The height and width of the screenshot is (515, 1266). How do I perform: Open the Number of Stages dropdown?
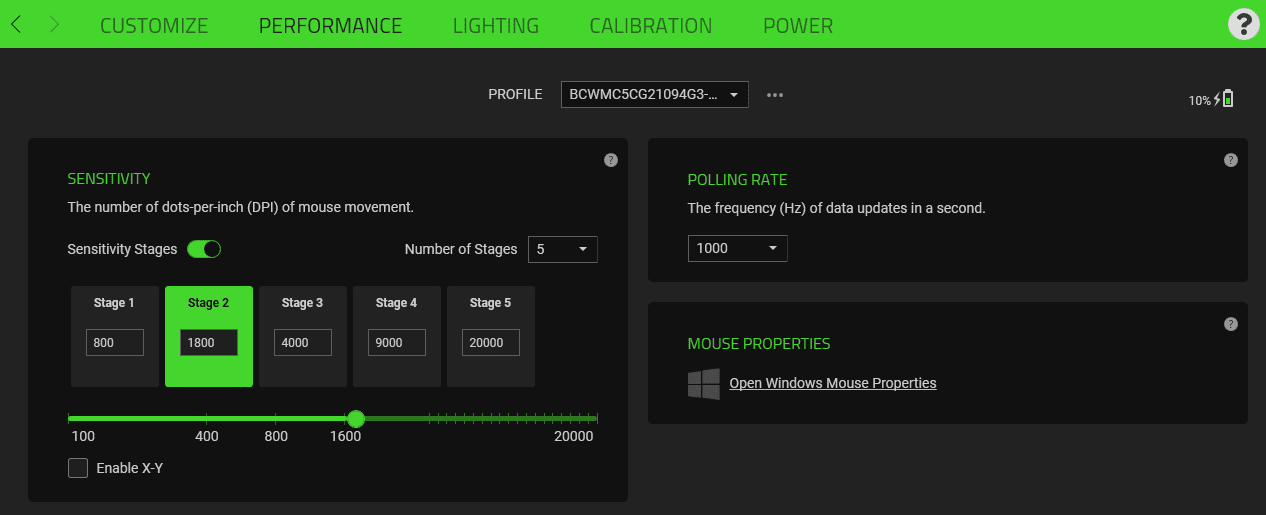coord(562,249)
